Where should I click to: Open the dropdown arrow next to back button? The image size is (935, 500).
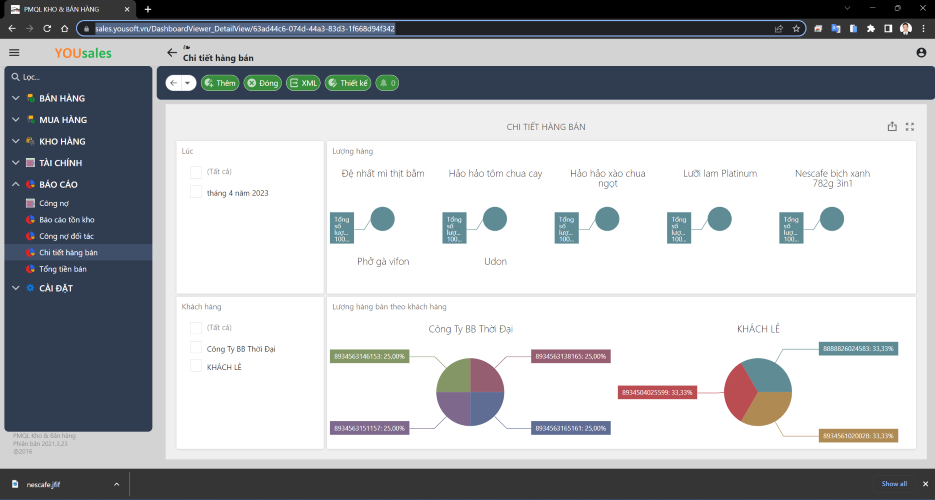[x=188, y=83]
